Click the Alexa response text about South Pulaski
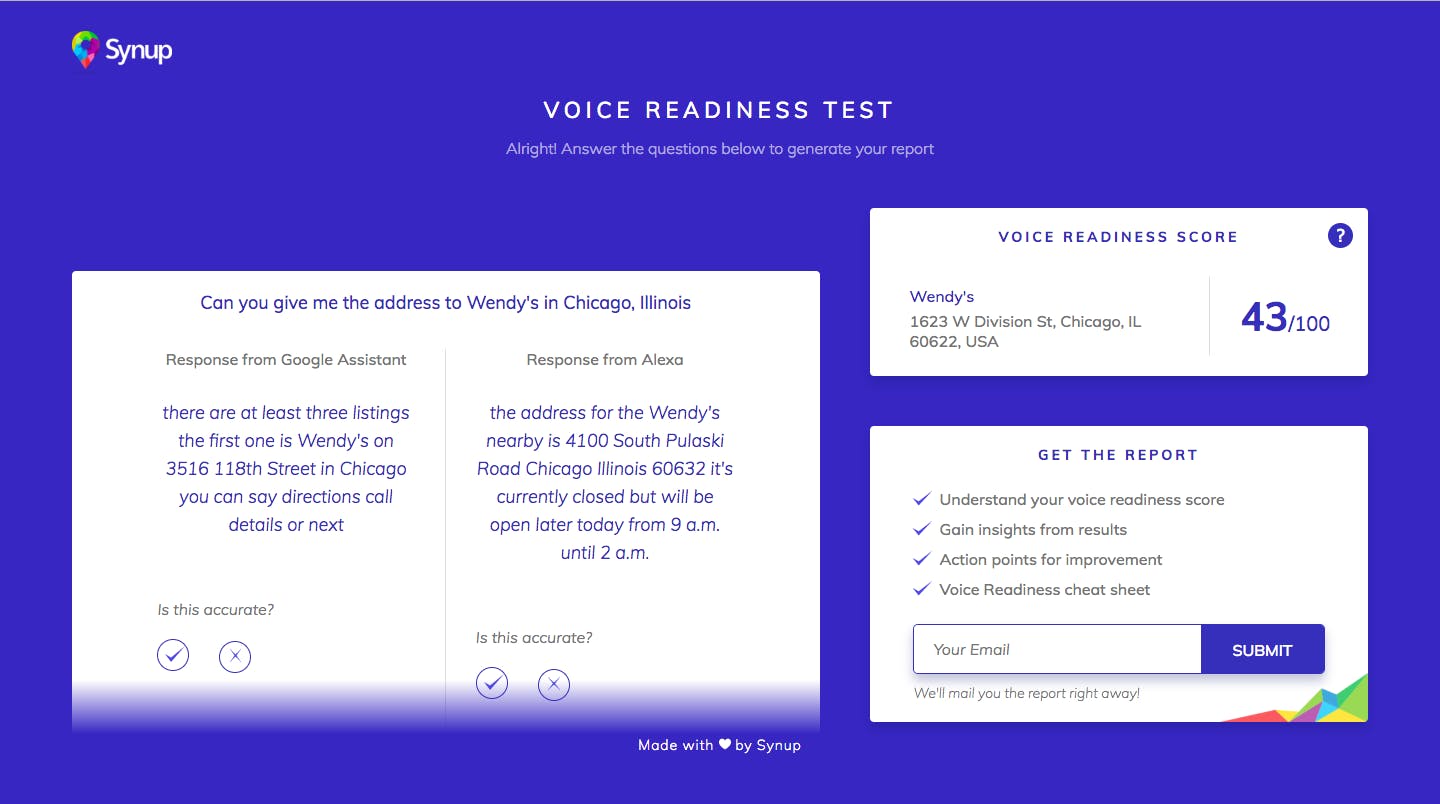 tap(605, 483)
